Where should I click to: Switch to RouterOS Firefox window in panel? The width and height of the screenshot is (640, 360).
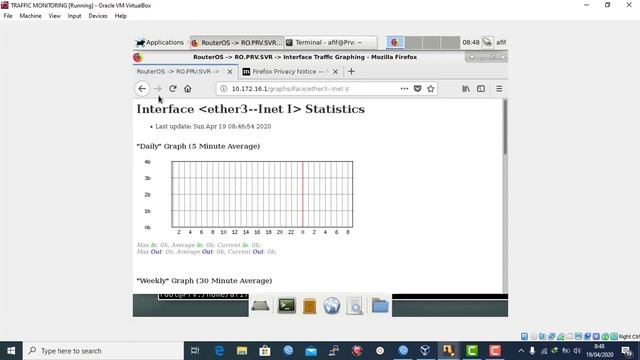[x=237, y=42]
